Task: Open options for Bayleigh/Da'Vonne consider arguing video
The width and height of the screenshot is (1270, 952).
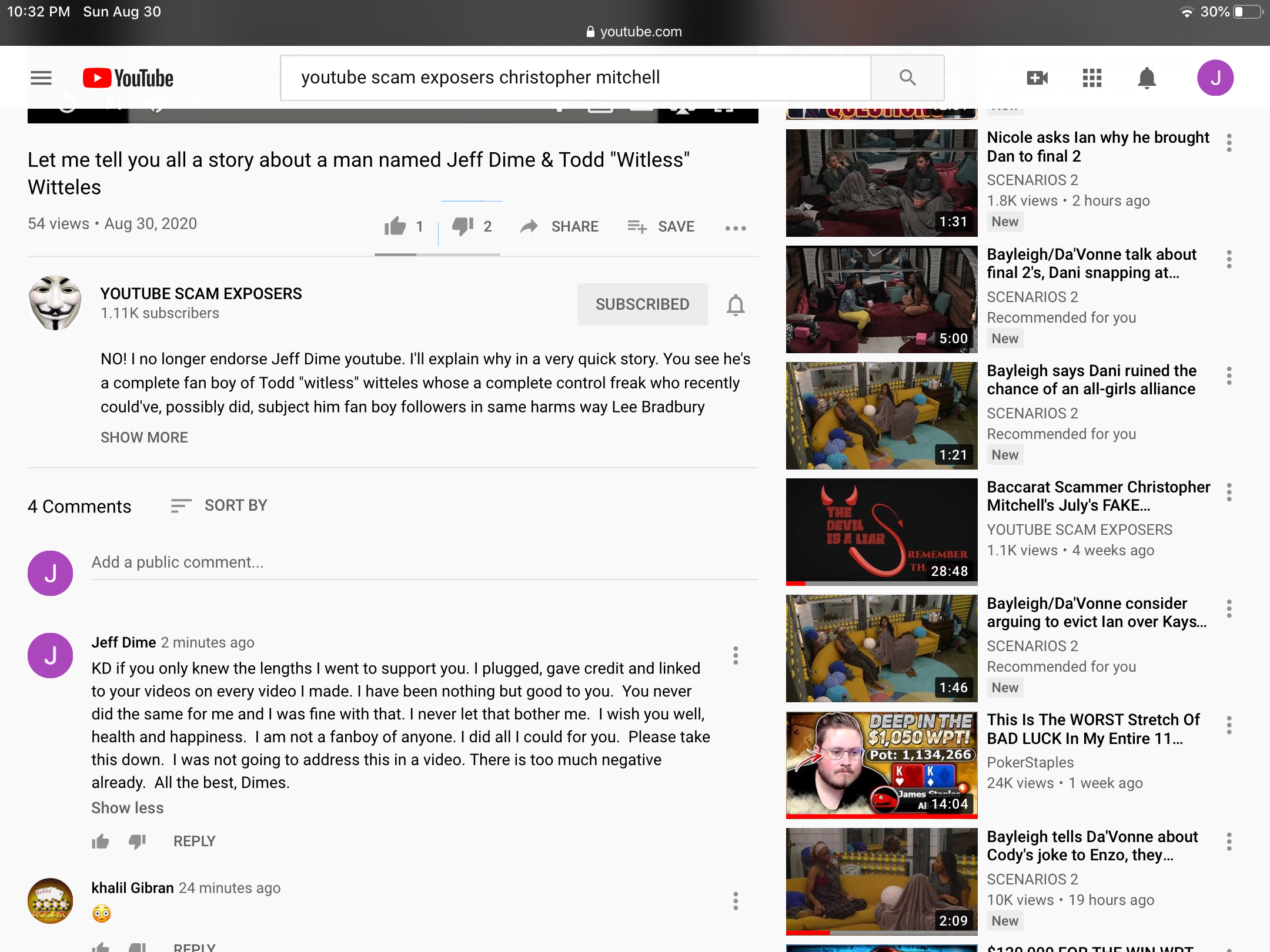Action: pyautogui.click(x=1229, y=608)
